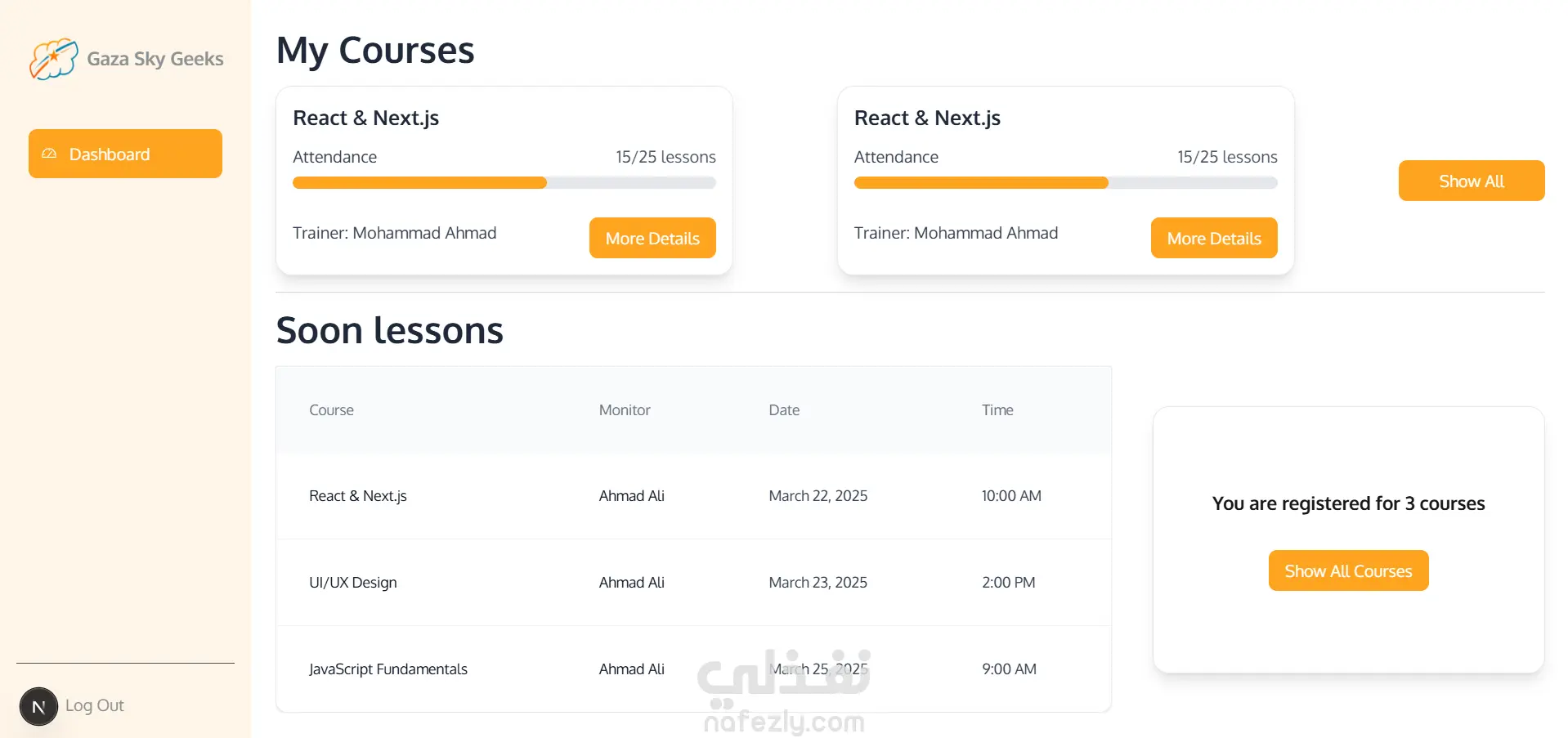Click the second card's attendance progress bar
The image size is (1568, 738).
[x=1065, y=183]
